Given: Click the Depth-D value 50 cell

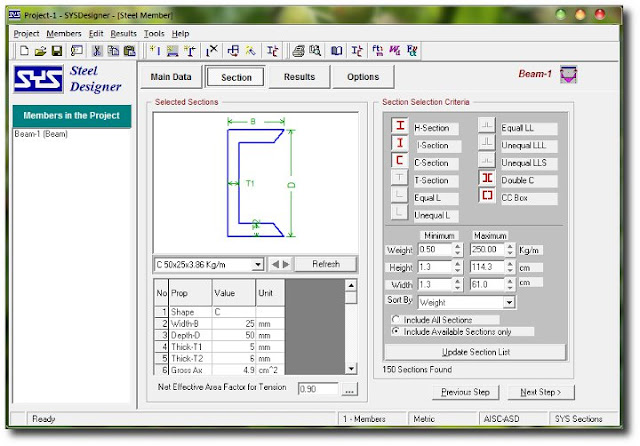Looking at the screenshot, I should point(234,335).
